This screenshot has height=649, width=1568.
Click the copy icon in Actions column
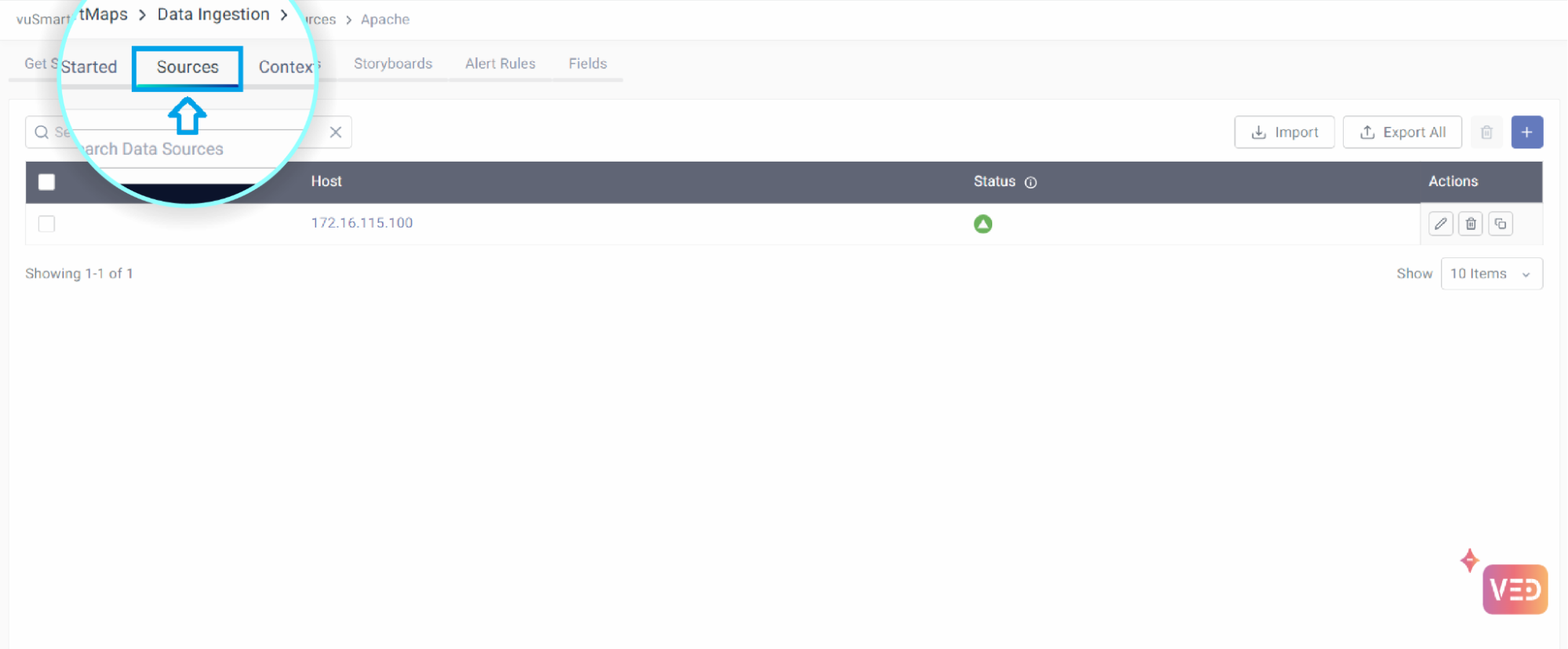[x=1500, y=224]
